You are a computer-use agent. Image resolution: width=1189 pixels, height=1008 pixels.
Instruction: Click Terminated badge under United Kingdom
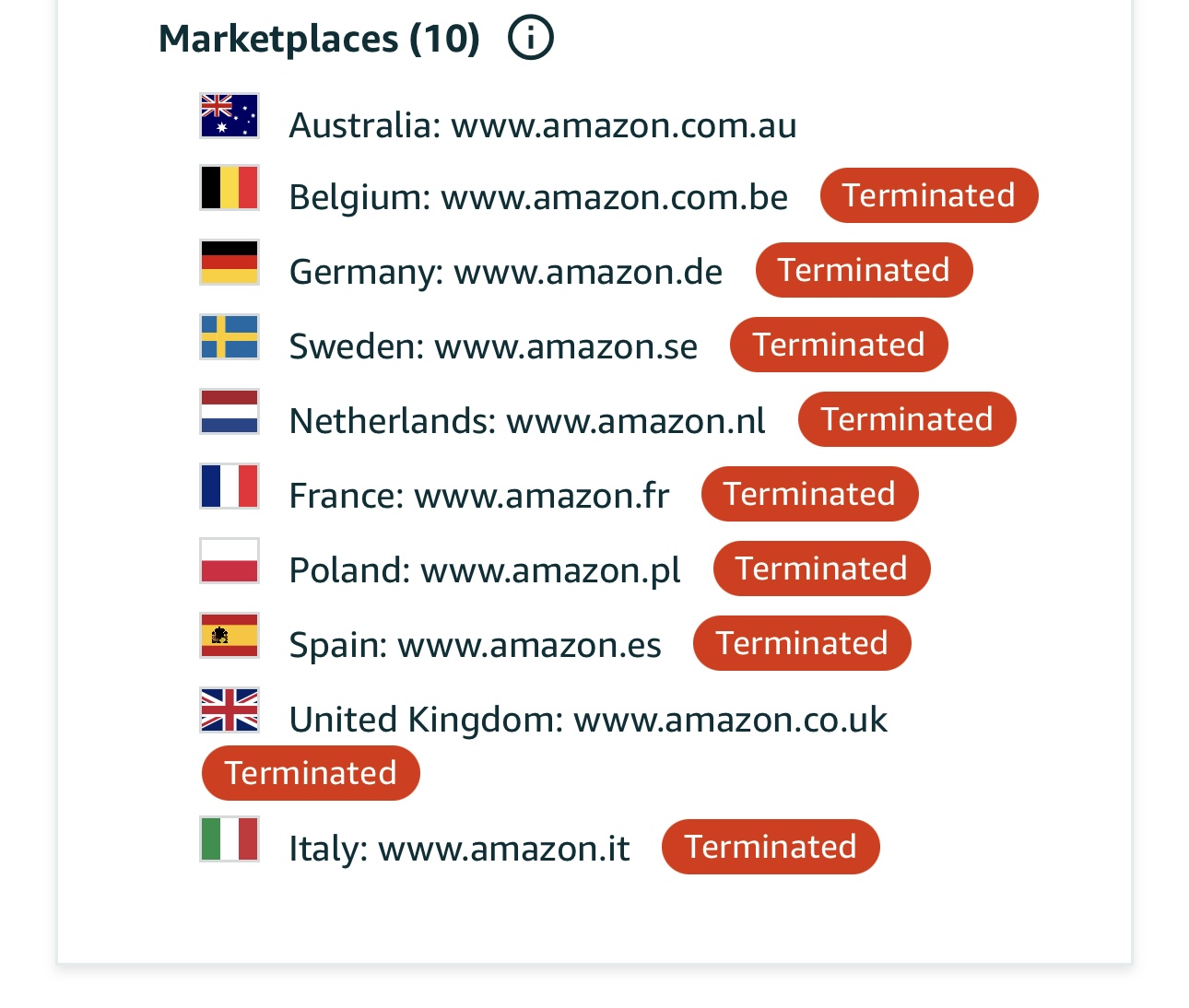tap(311, 773)
